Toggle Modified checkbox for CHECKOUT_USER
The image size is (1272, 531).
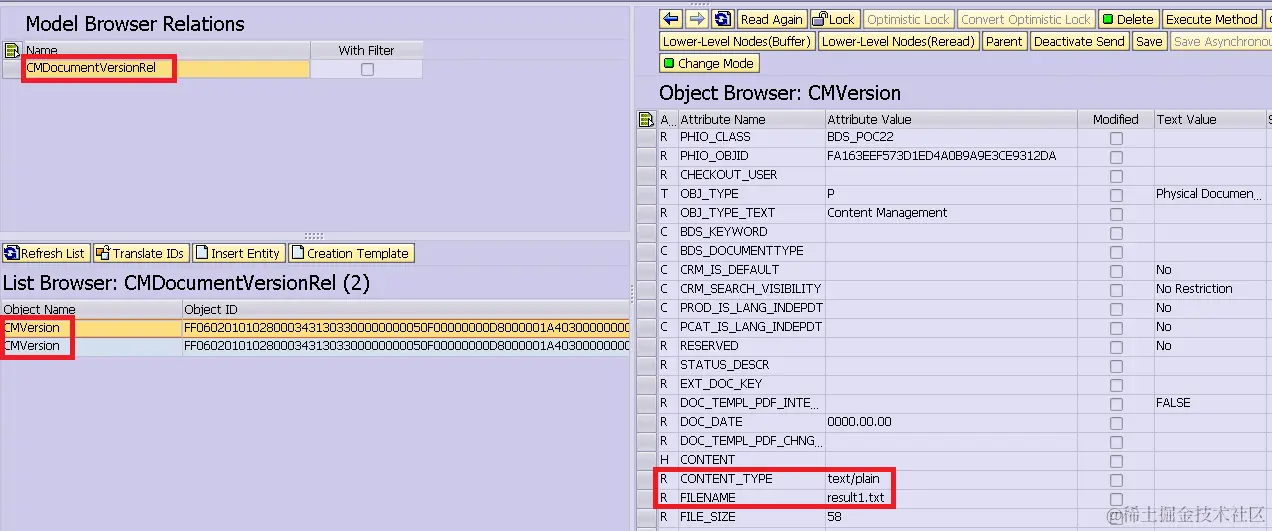1116,175
